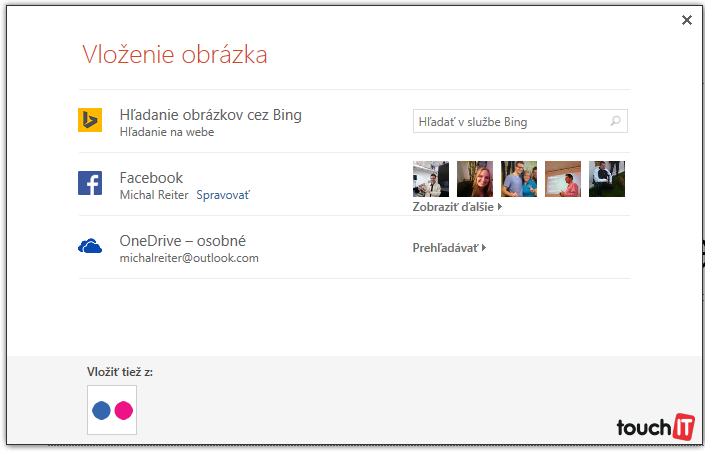The width and height of the screenshot is (705, 451).
Task: Select the Facebook logo icon
Action: pyautogui.click(x=90, y=183)
